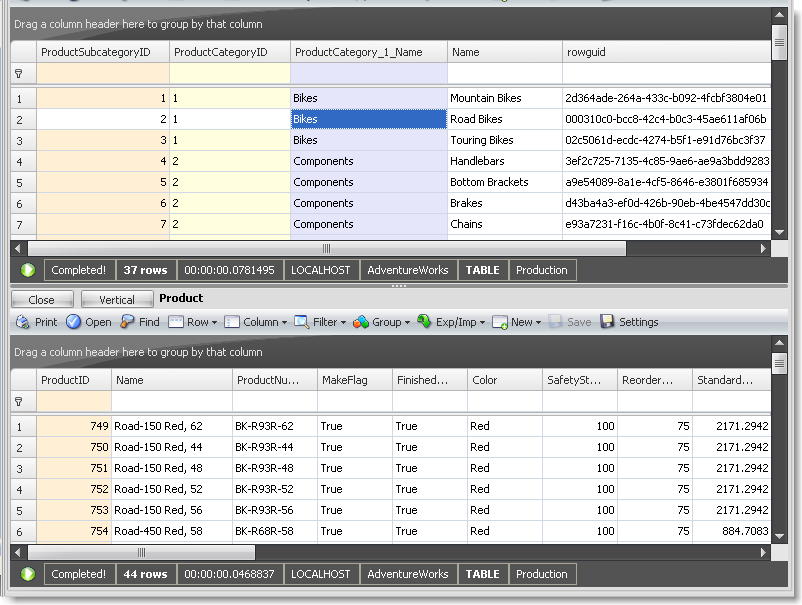Viewport: 802px width, 605px height.
Task: Select the Chains cell
Action: (x=505, y=224)
